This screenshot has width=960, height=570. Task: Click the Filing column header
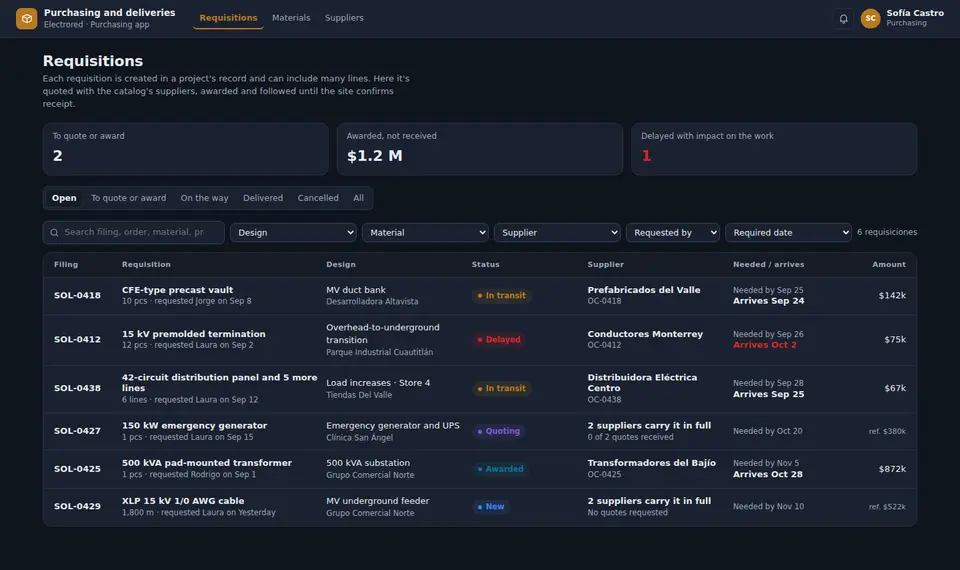coord(66,264)
